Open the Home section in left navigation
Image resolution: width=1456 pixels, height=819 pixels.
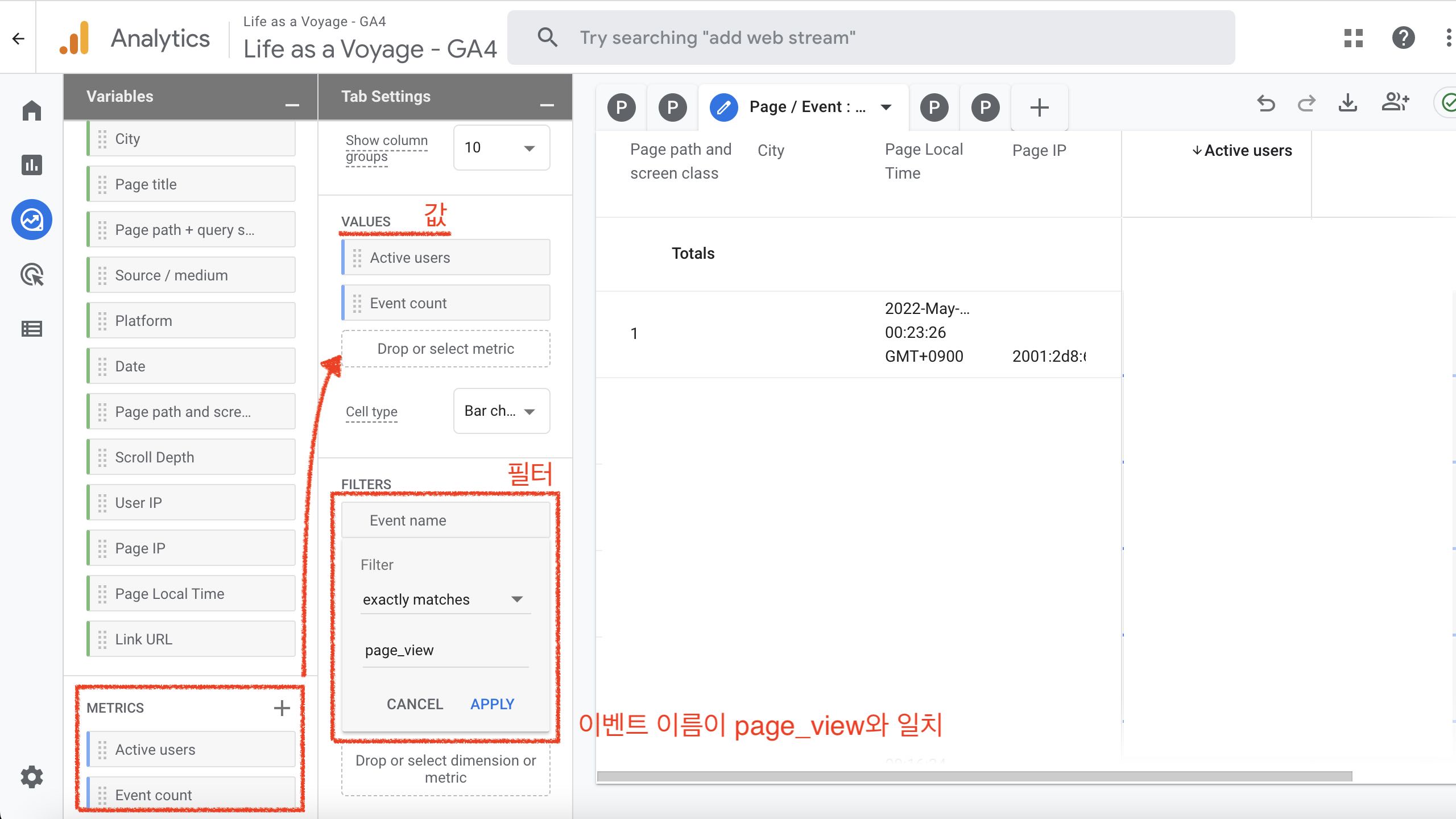coord(31,110)
